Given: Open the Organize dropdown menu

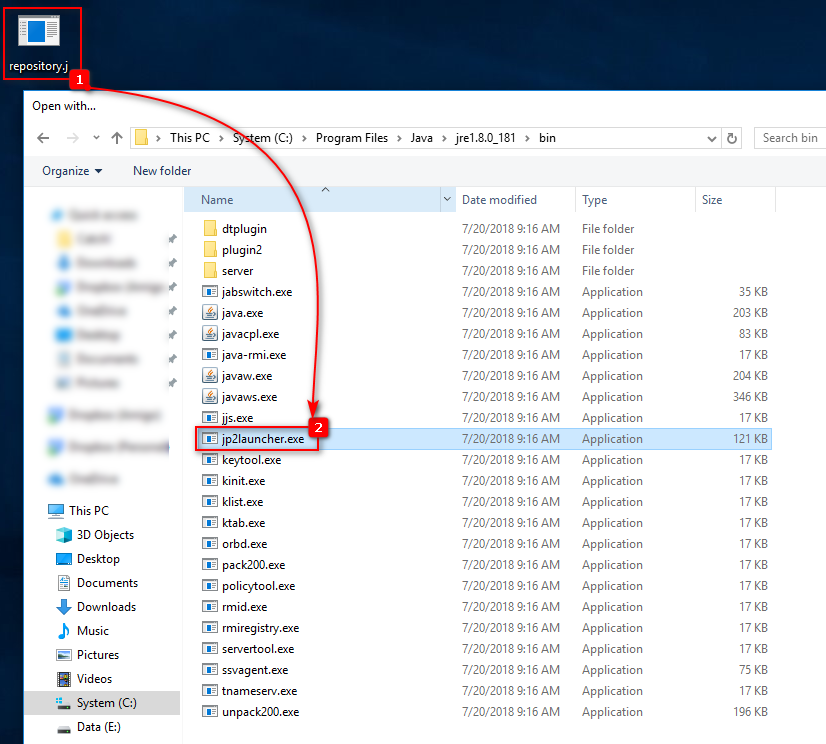Looking at the screenshot, I should (72, 171).
